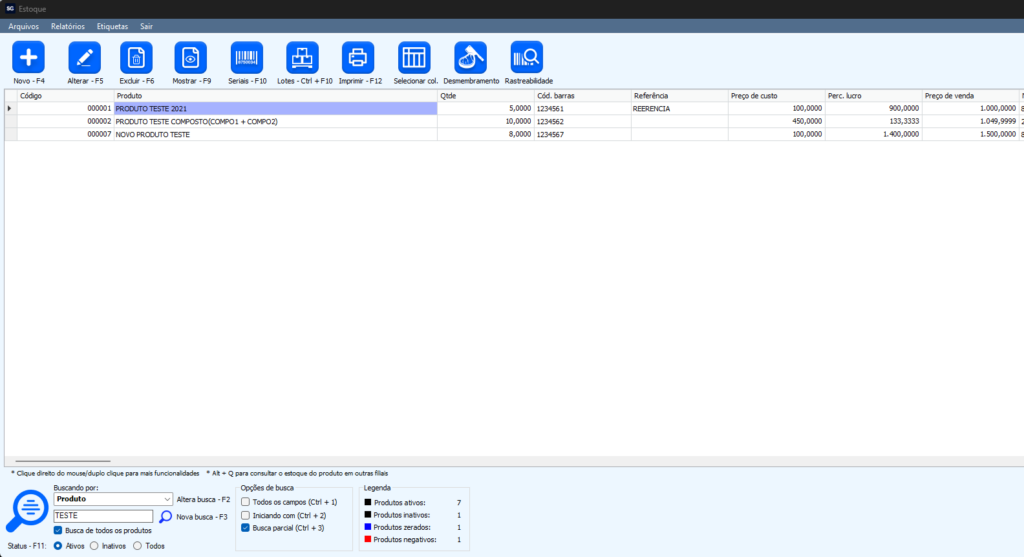Open the Rastreabilidade barcode search icon
This screenshot has height=557, width=1024.
[526, 57]
